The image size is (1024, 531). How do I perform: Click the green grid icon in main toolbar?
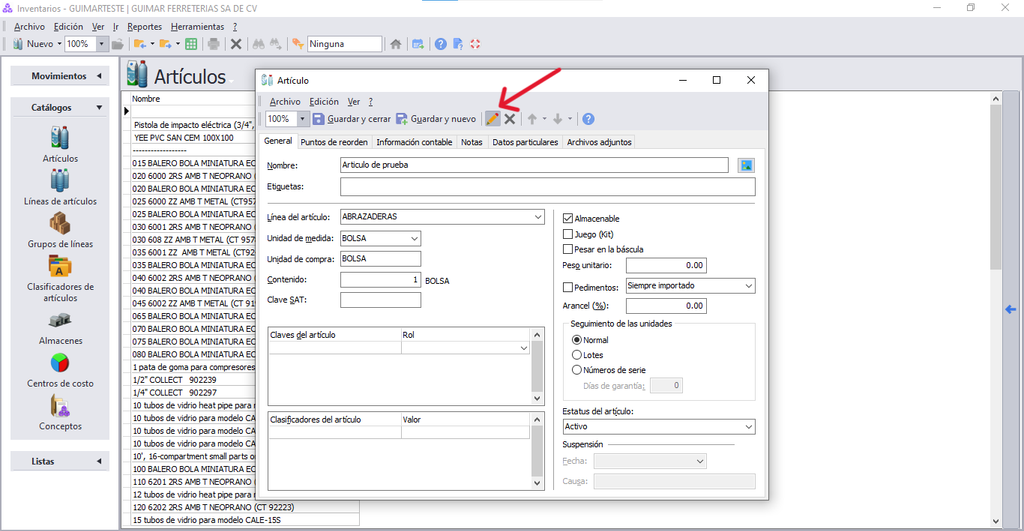191,44
